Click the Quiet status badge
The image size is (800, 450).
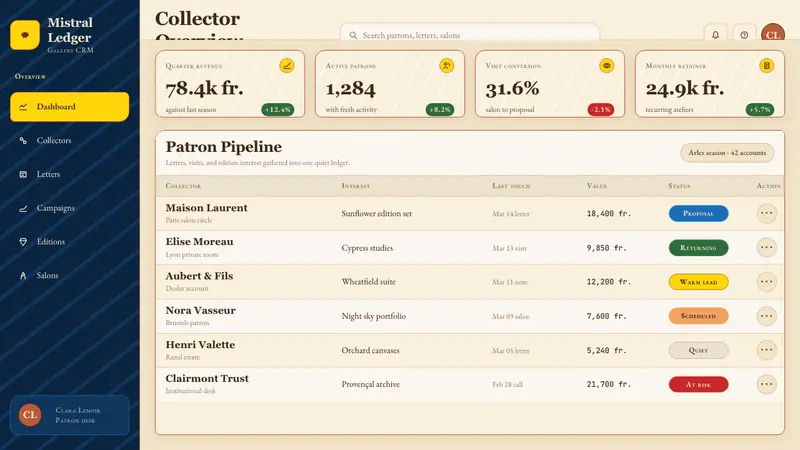point(698,350)
